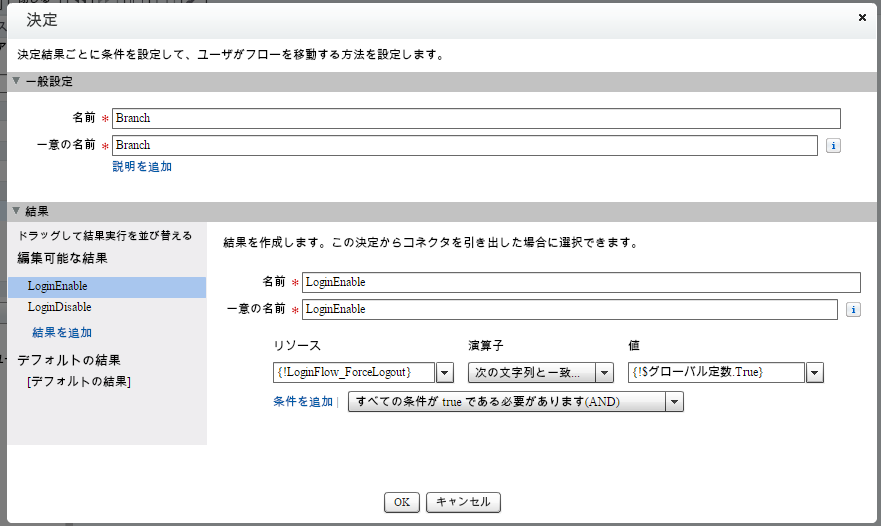This screenshot has width=881, height=526.
Task: Open the 値 value dropdown arrow
Action: [815, 373]
